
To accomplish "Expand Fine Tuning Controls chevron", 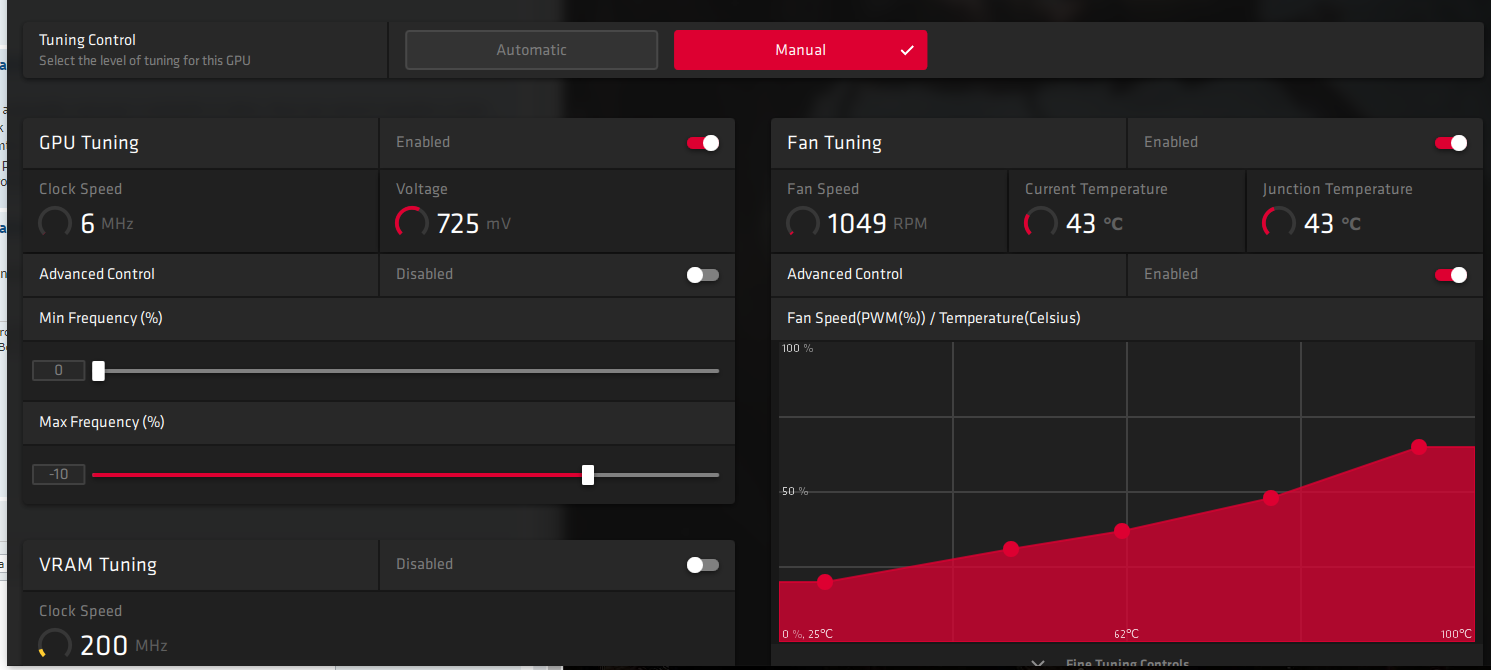I will click(1038, 663).
